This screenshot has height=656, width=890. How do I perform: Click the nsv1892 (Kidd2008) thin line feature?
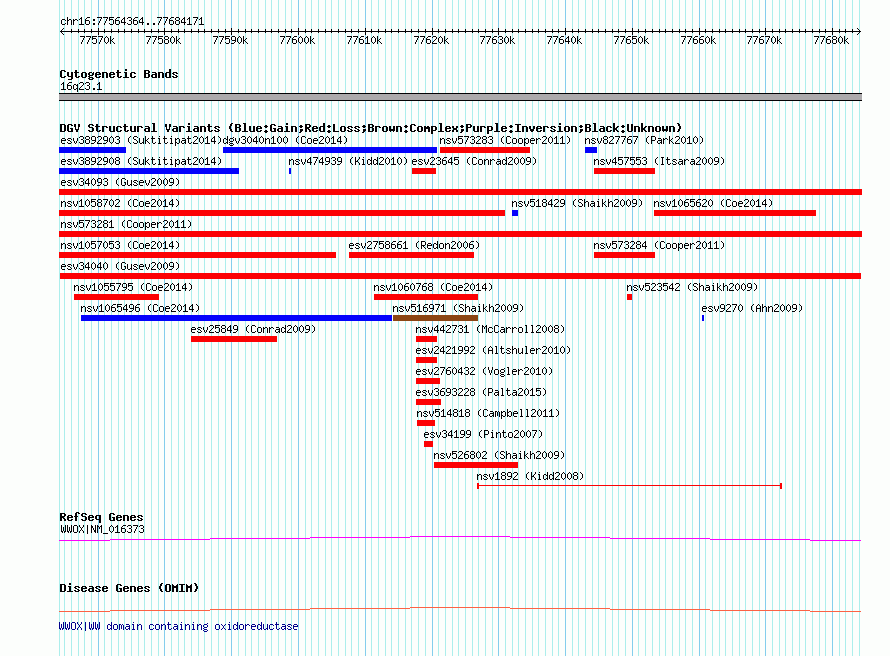point(629,486)
